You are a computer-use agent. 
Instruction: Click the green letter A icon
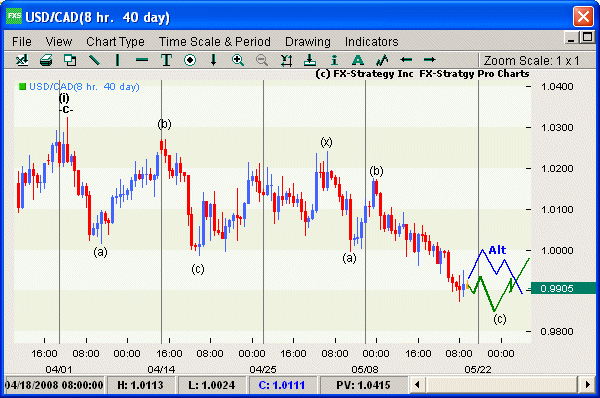coord(358,60)
